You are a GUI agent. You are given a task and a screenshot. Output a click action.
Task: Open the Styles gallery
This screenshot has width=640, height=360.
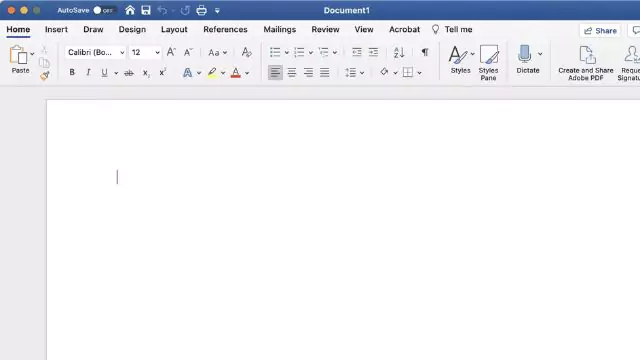[460, 60]
